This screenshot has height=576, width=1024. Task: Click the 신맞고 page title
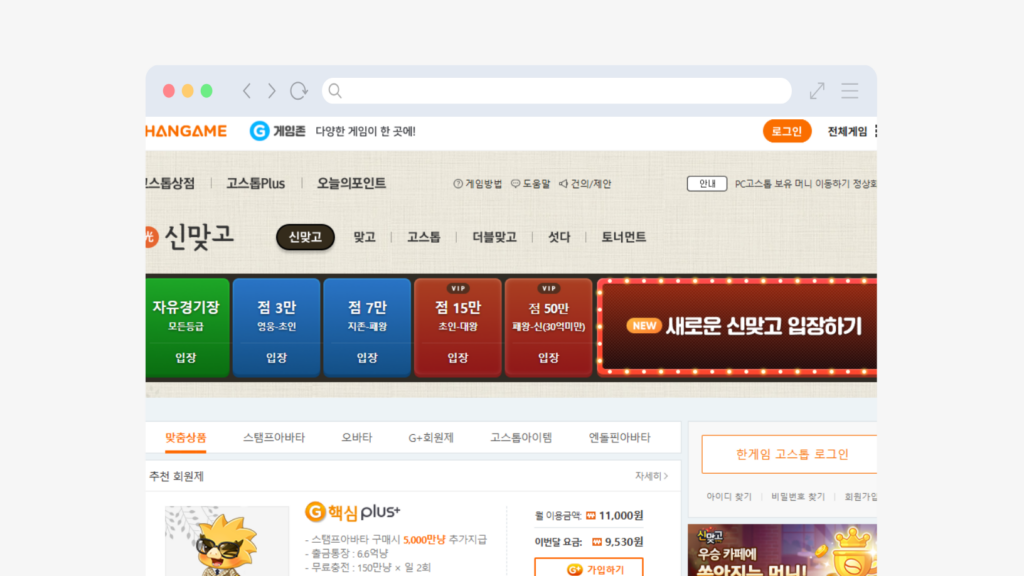click(199, 236)
